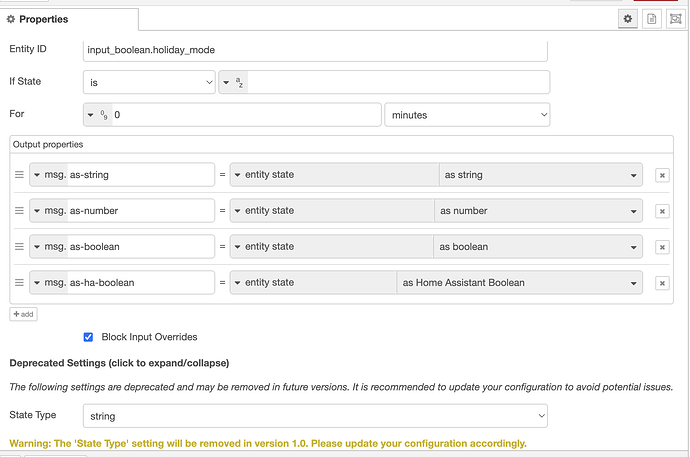
Task: Open entity state selector in as-boolean row
Action: 332,247
